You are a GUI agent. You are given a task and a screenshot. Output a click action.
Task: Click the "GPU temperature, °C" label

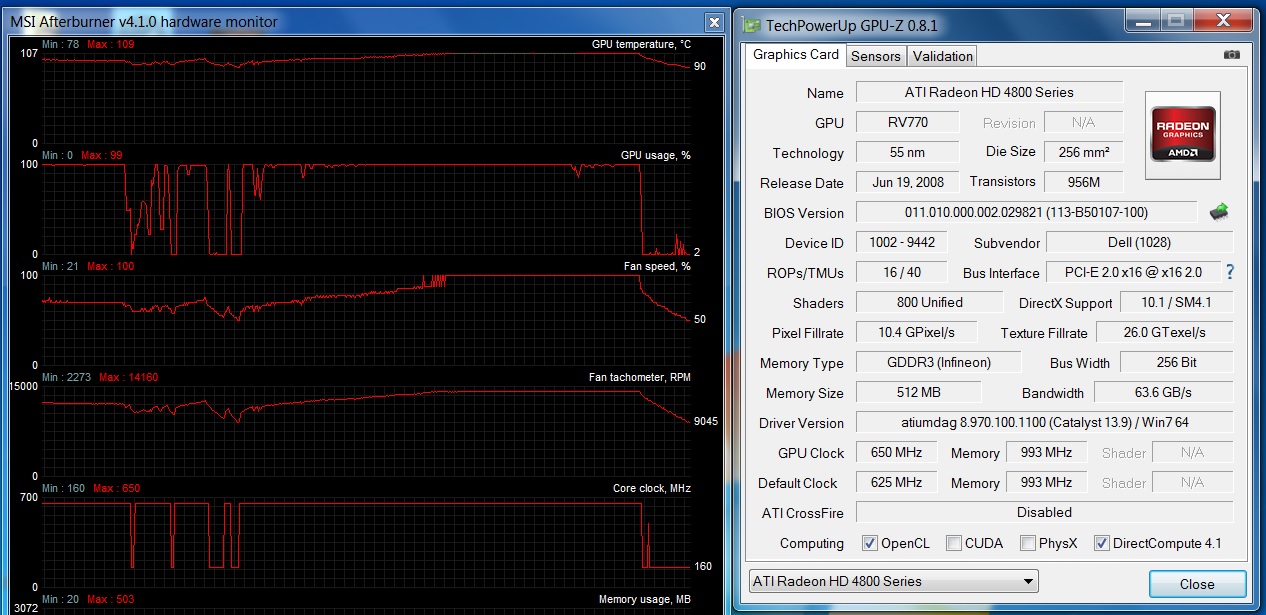tap(641, 44)
